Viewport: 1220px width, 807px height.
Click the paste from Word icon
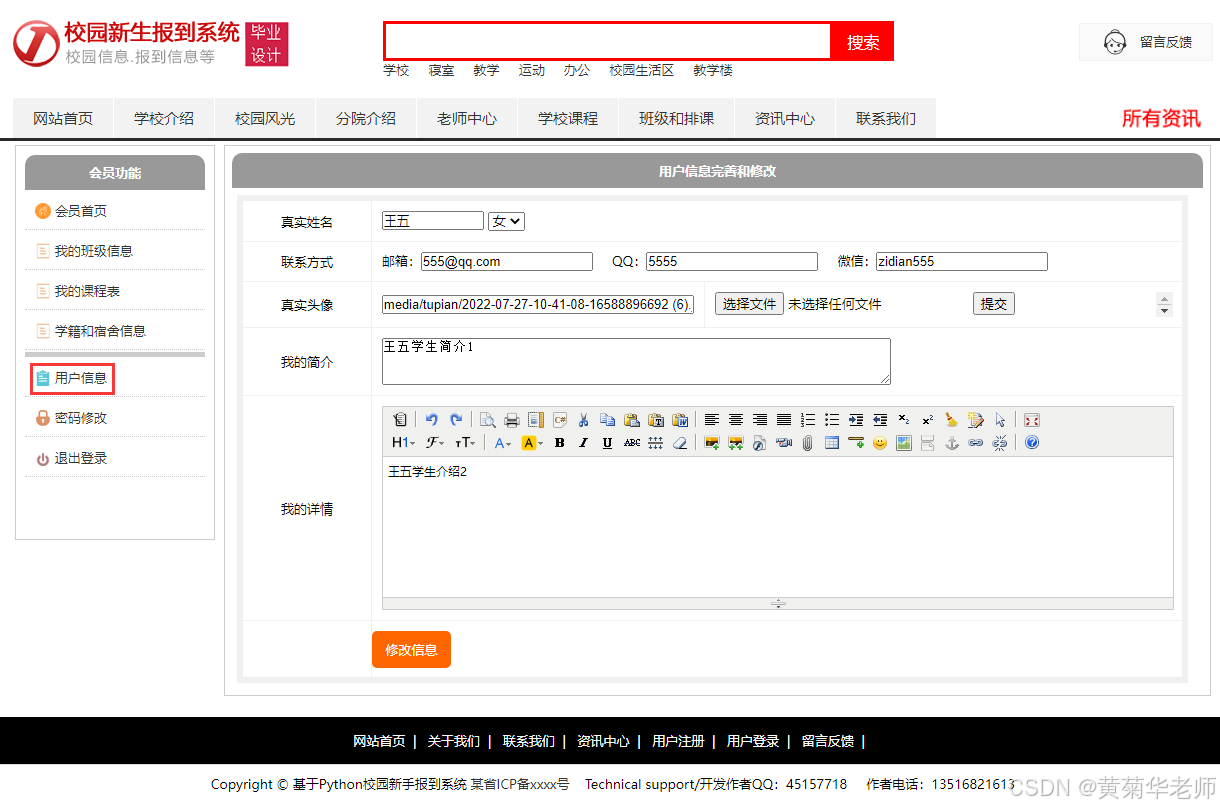pyautogui.click(x=679, y=419)
